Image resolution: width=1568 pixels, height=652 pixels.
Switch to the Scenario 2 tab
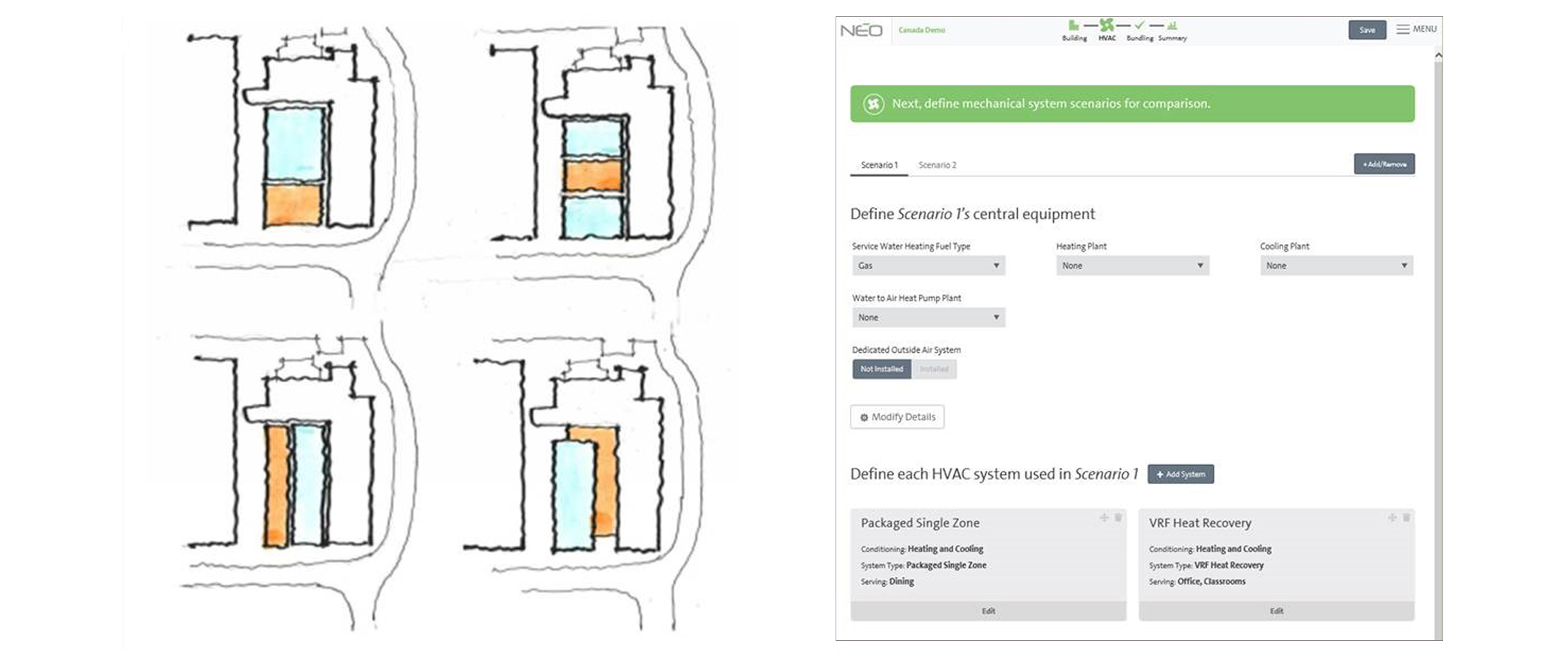click(937, 165)
